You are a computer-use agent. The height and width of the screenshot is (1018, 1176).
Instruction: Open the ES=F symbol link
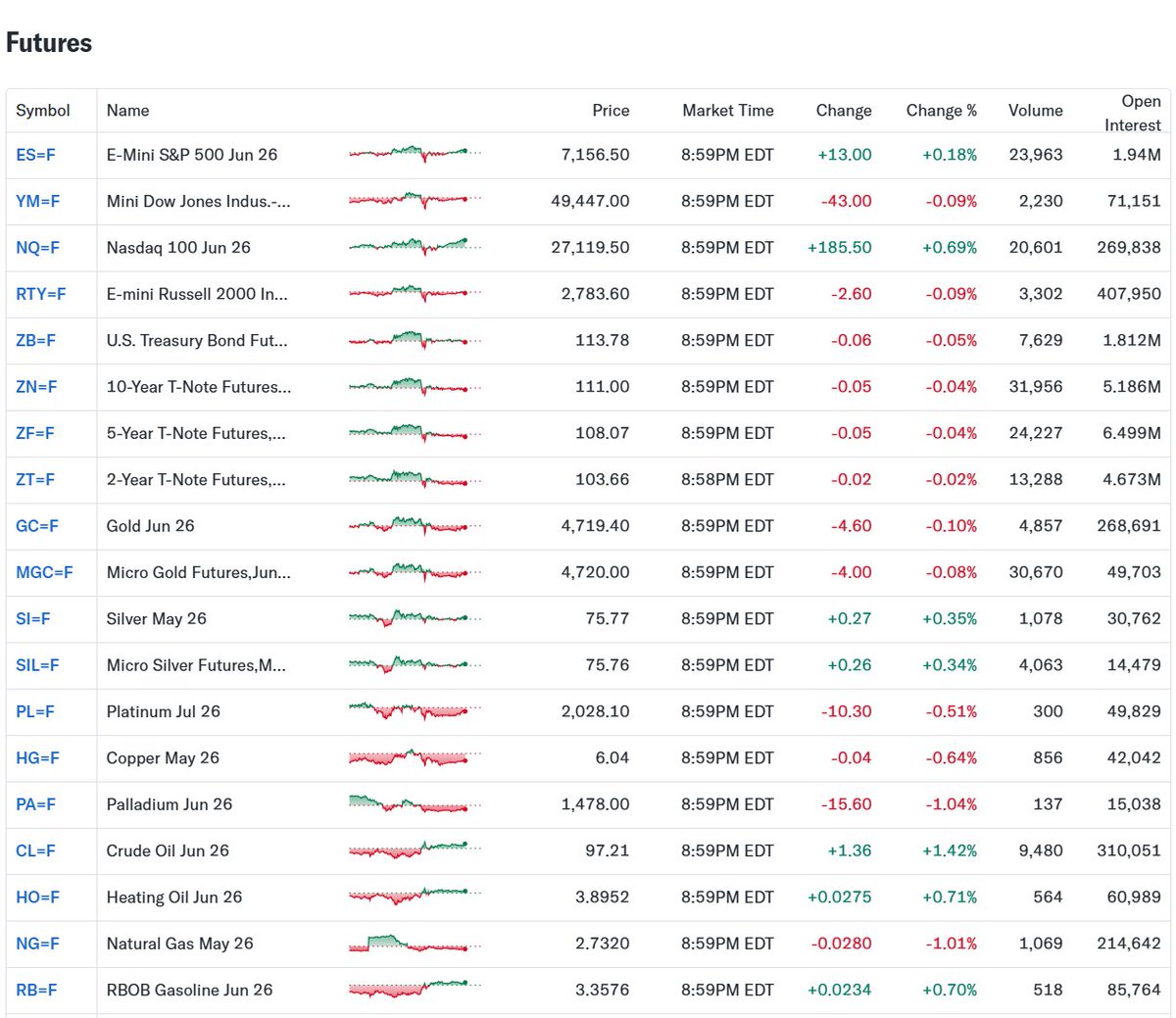pyautogui.click(x=36, y=155)
